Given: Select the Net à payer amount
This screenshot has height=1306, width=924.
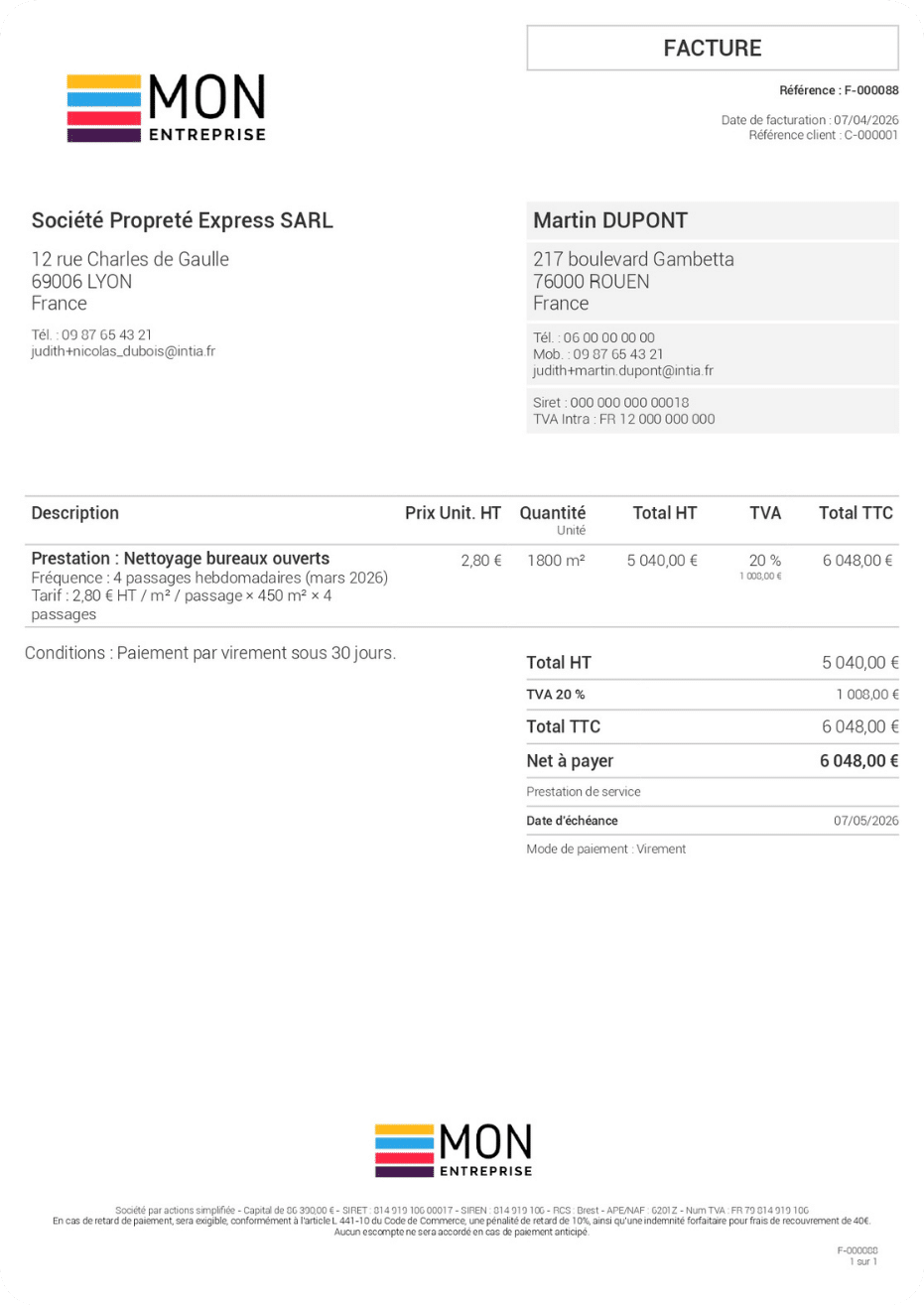Looking at the screenshot, I should coord(859,761).
